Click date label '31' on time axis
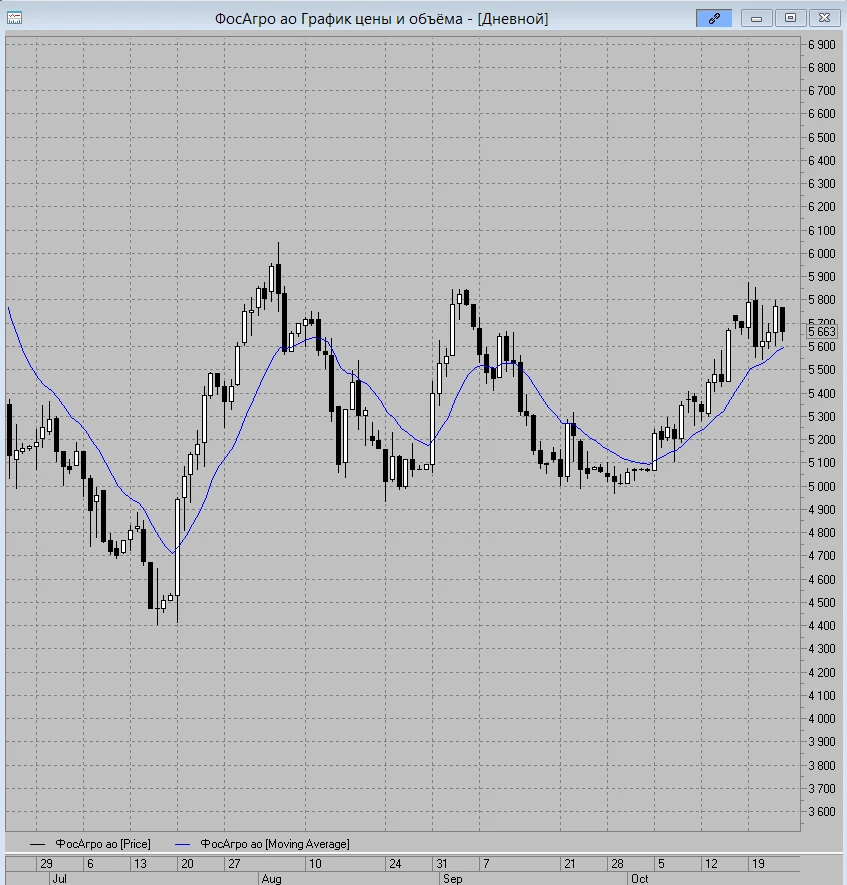Screen dimensions: 847x885 442,864
